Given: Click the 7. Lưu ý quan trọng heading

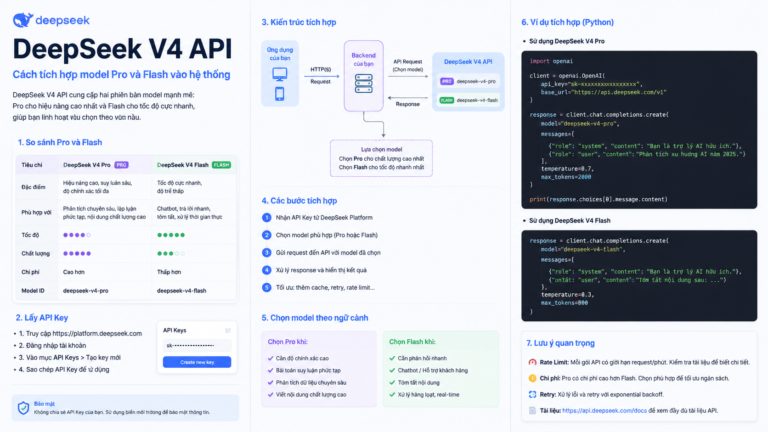Looking at the screenshot, I should click(561, 343).
